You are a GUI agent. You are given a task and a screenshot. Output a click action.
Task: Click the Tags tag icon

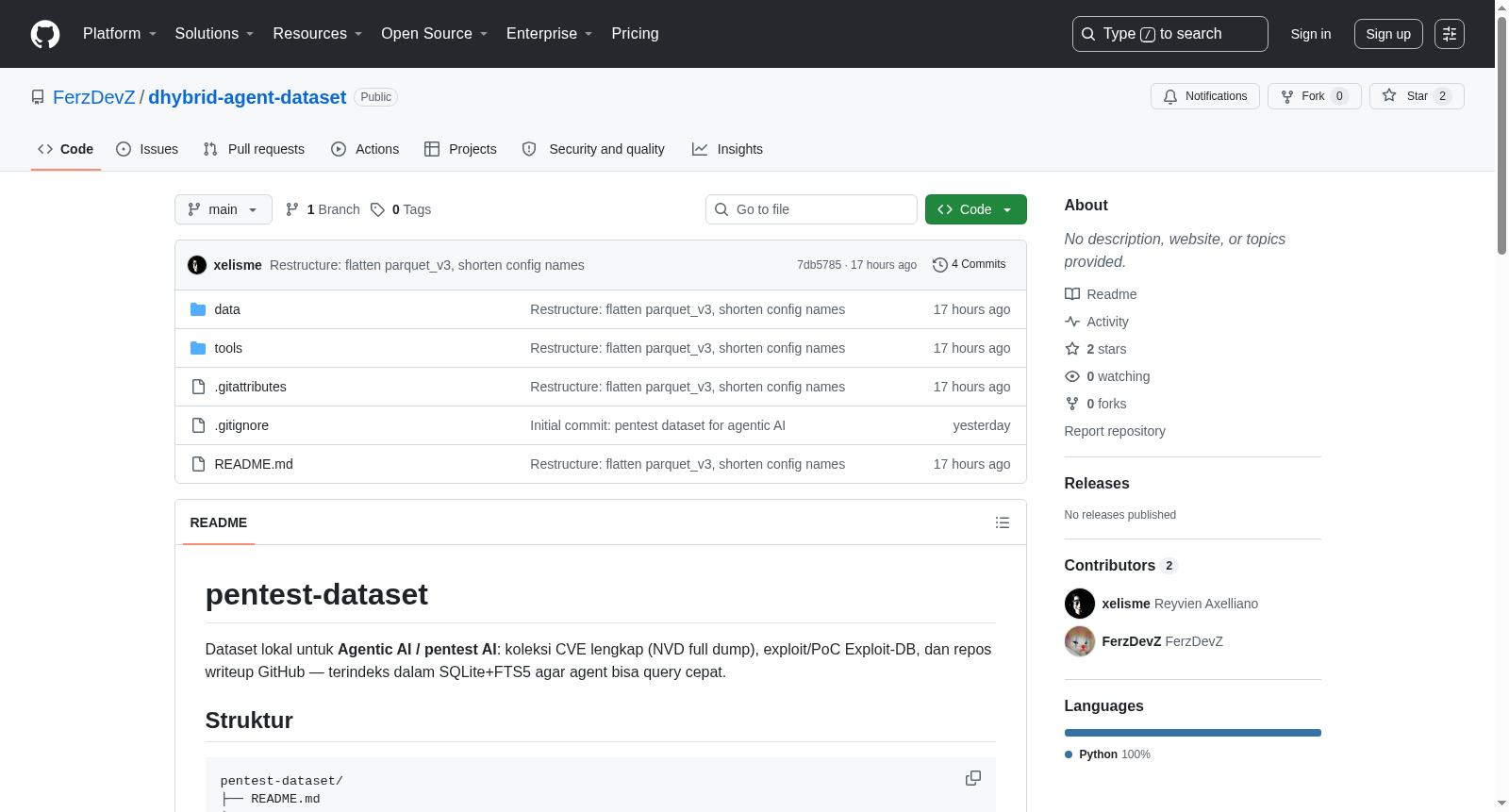point(377,209)
